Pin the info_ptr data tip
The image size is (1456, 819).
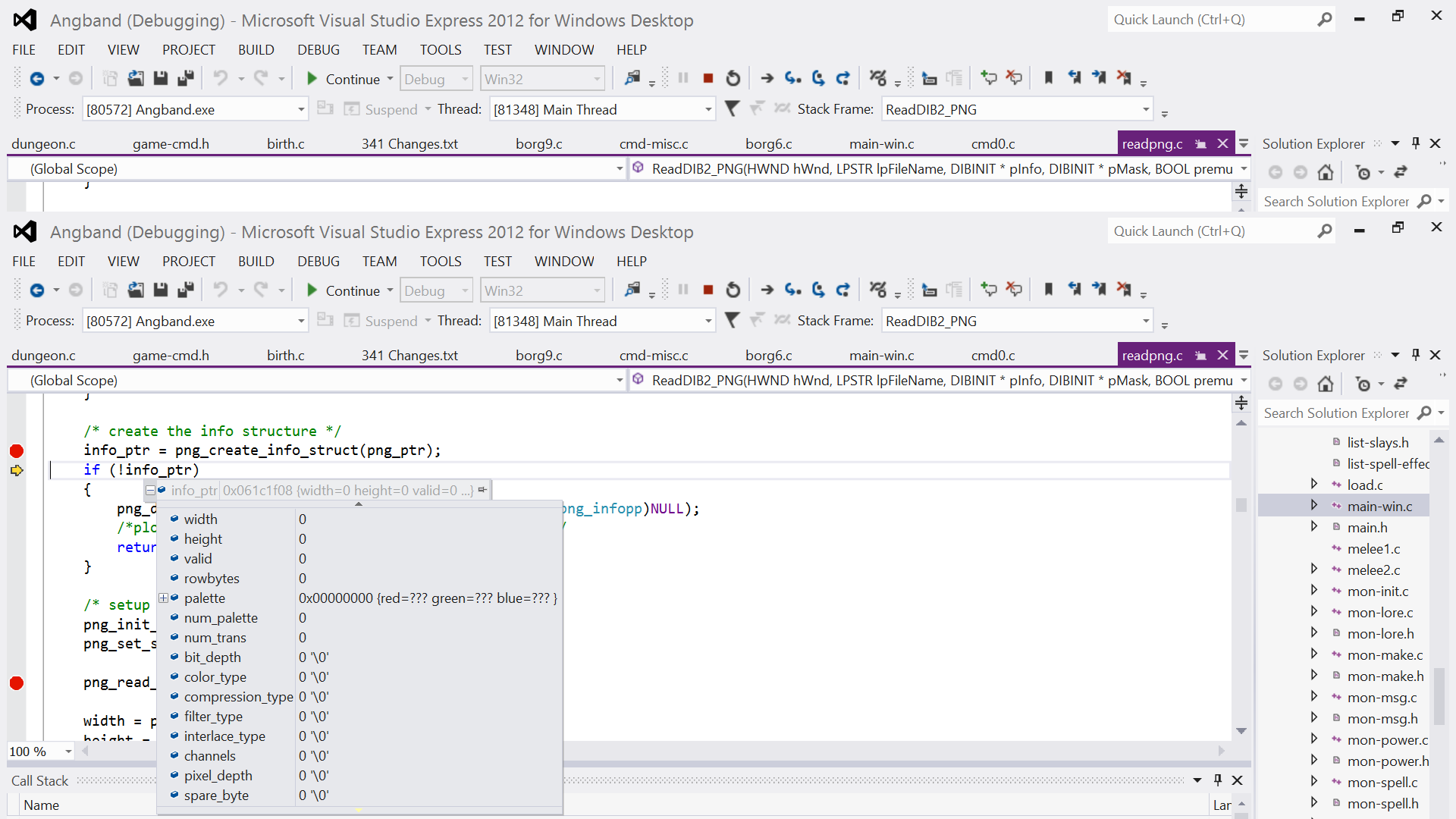482,490
